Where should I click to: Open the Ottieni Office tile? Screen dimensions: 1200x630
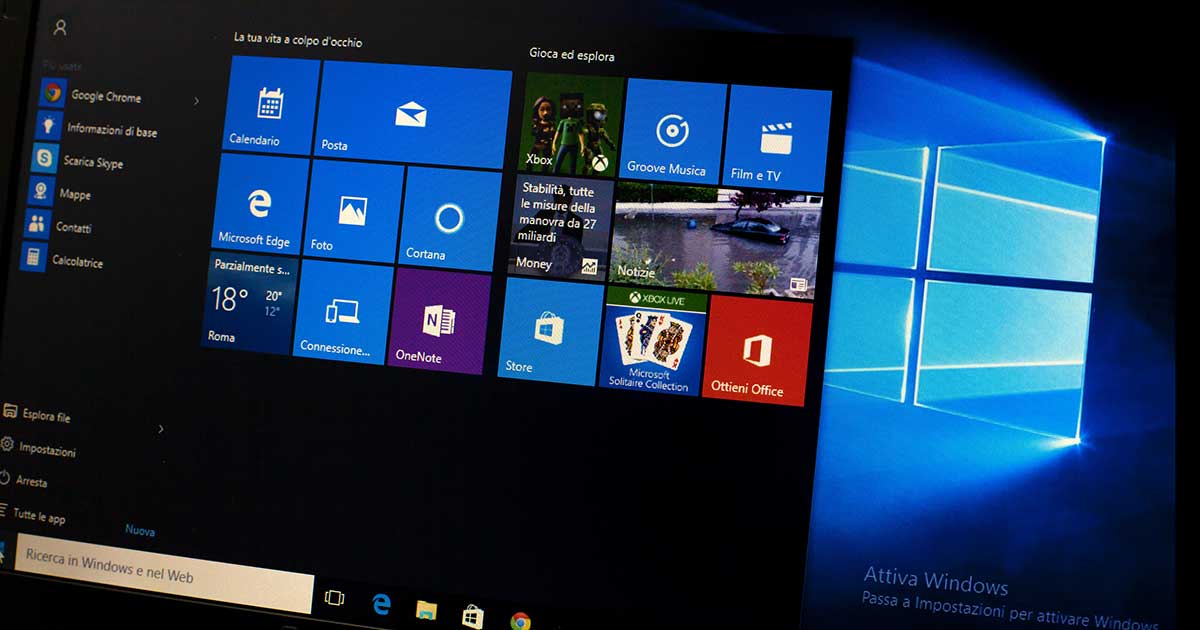[757, 350]
